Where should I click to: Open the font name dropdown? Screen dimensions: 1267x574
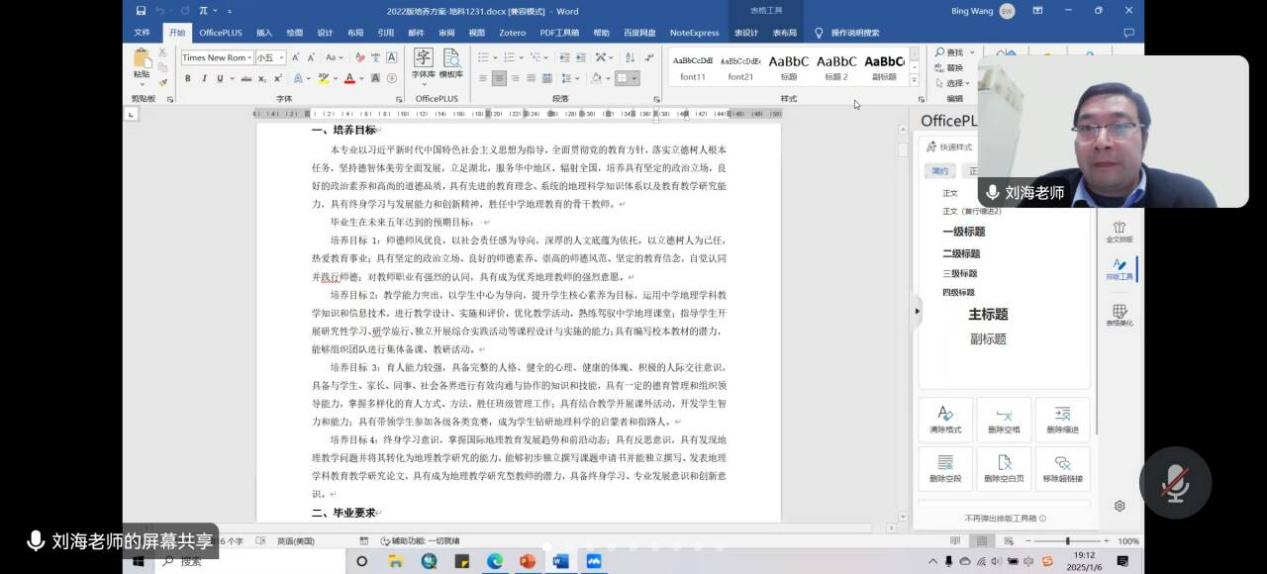tap(248, 58)
